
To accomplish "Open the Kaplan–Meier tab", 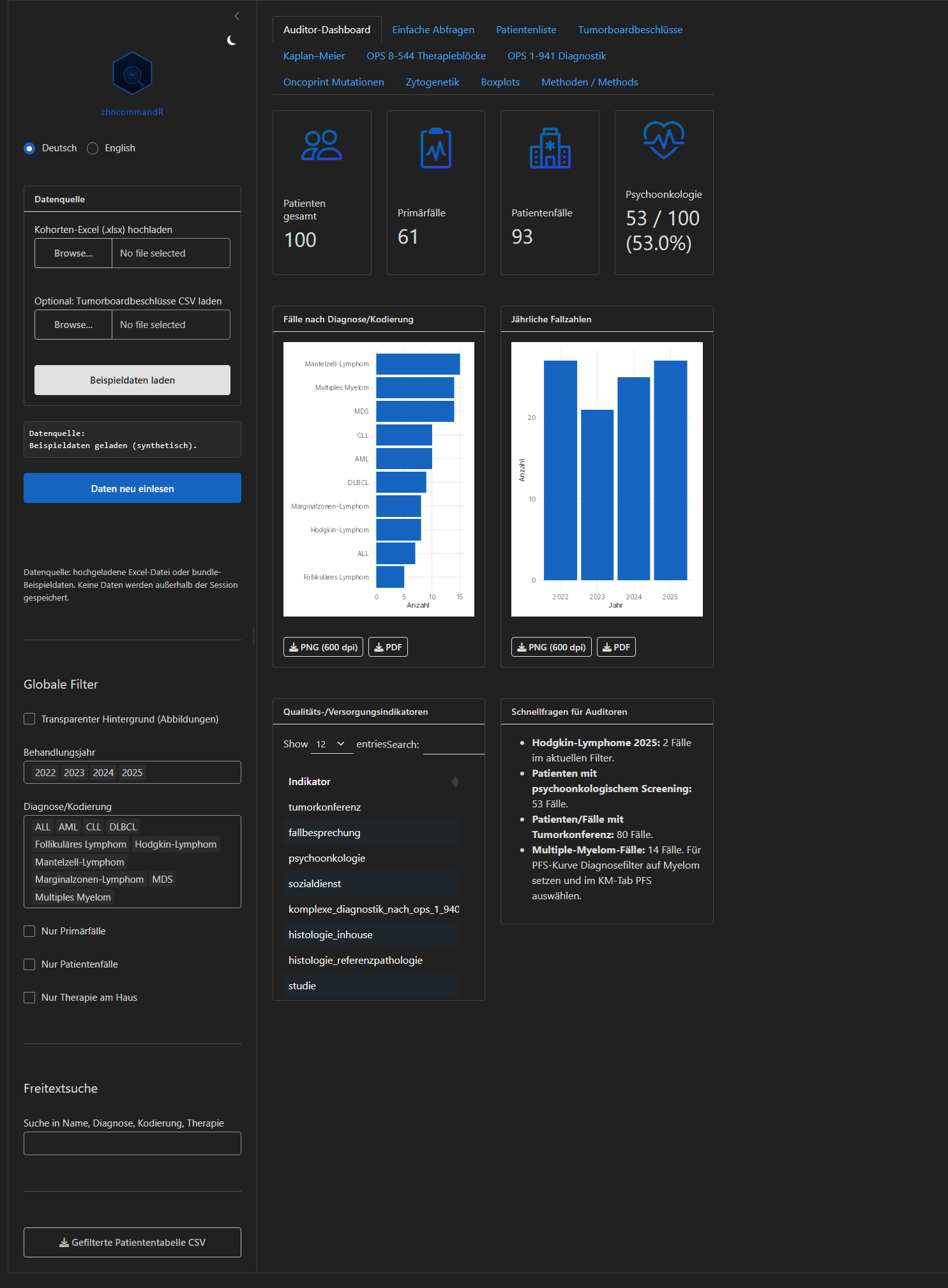I will (x=314, y=56).
